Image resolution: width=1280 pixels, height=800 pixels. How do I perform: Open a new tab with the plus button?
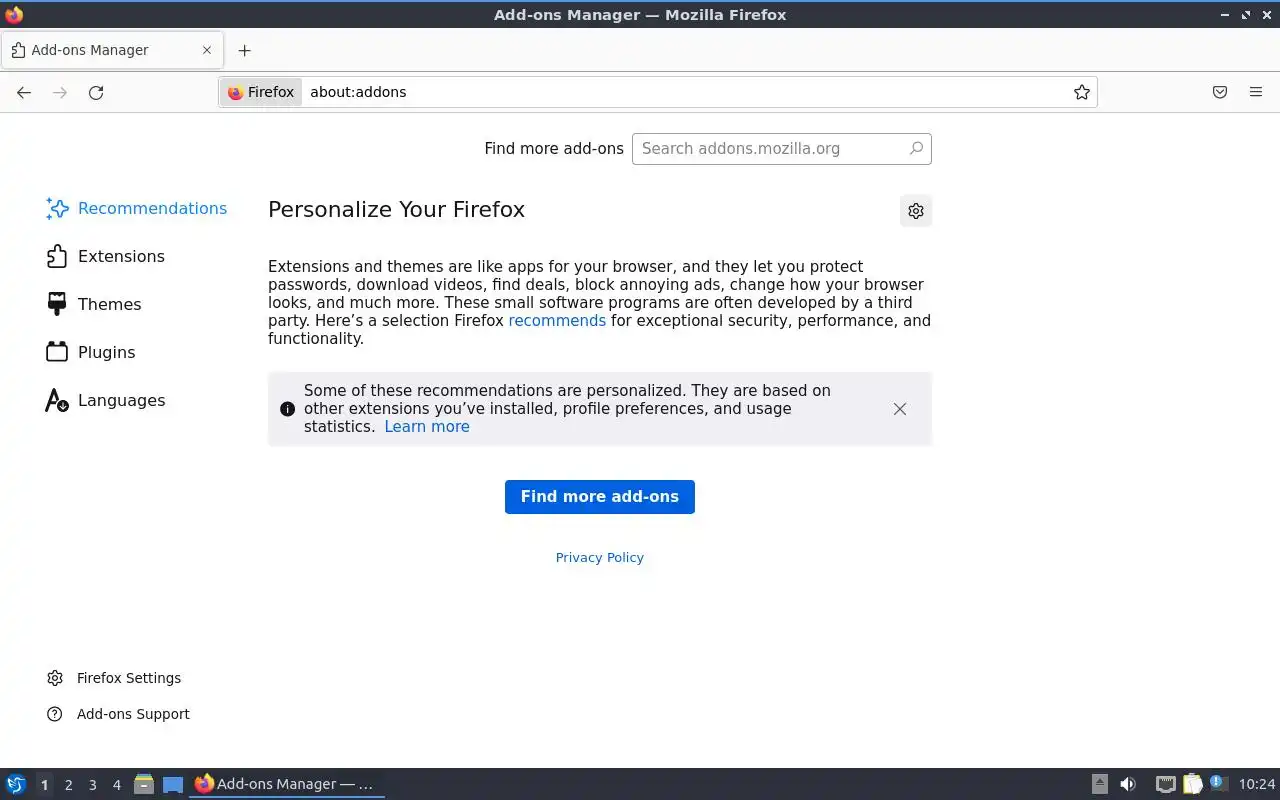click(x=244, y=50)
